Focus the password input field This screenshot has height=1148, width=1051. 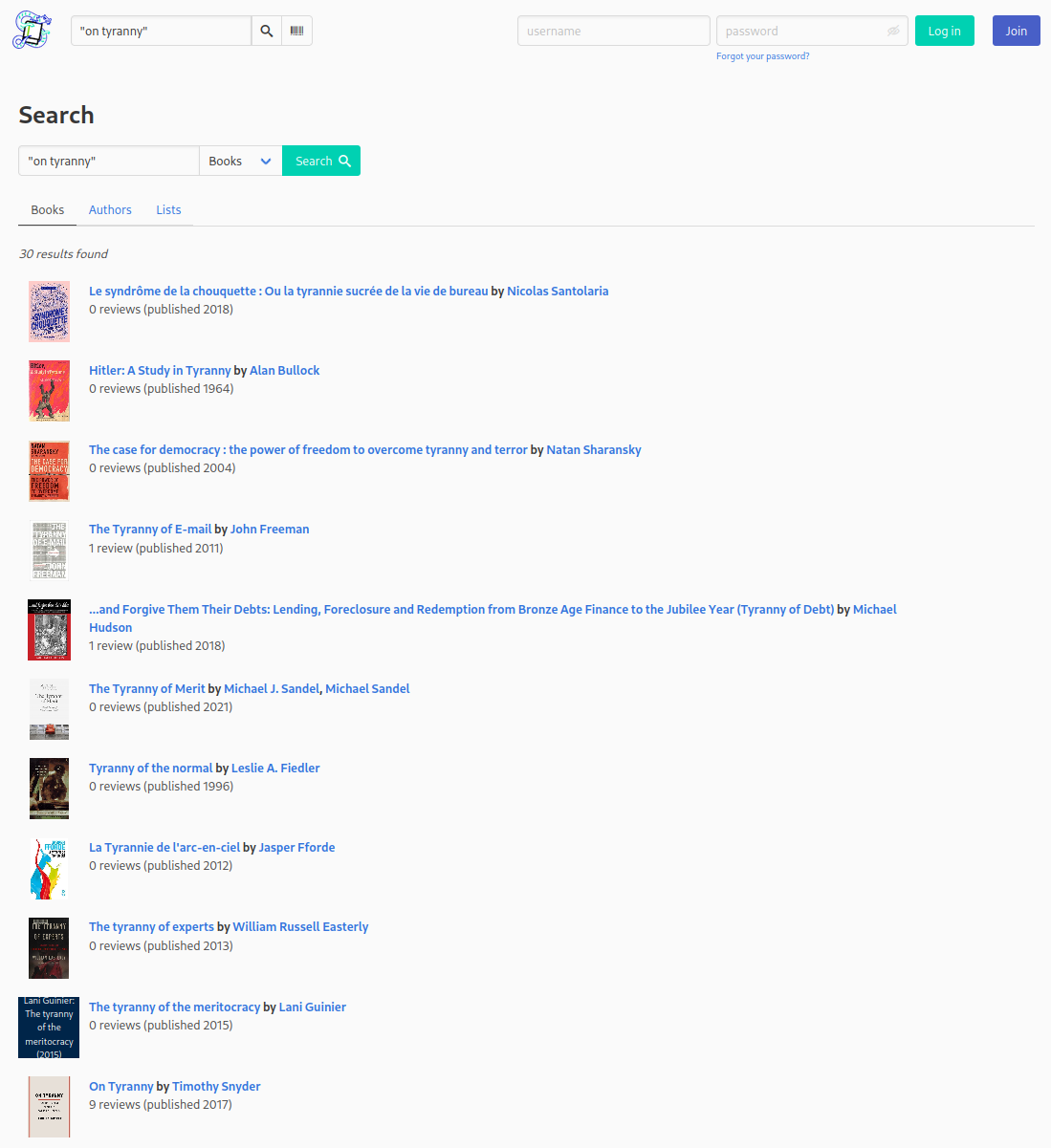[x=812, y=31]
